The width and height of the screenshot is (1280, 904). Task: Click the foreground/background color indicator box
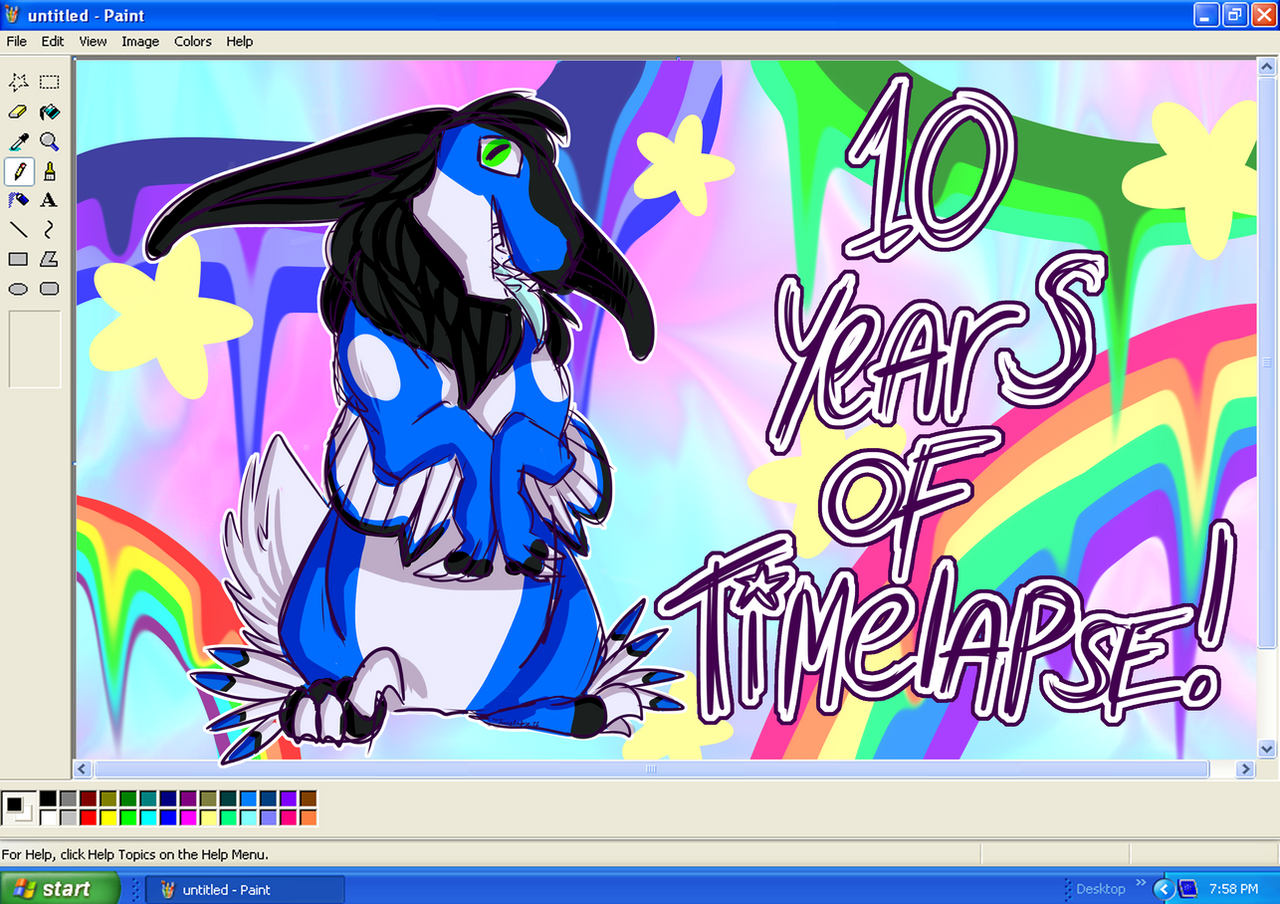click(x=19, y=808)
